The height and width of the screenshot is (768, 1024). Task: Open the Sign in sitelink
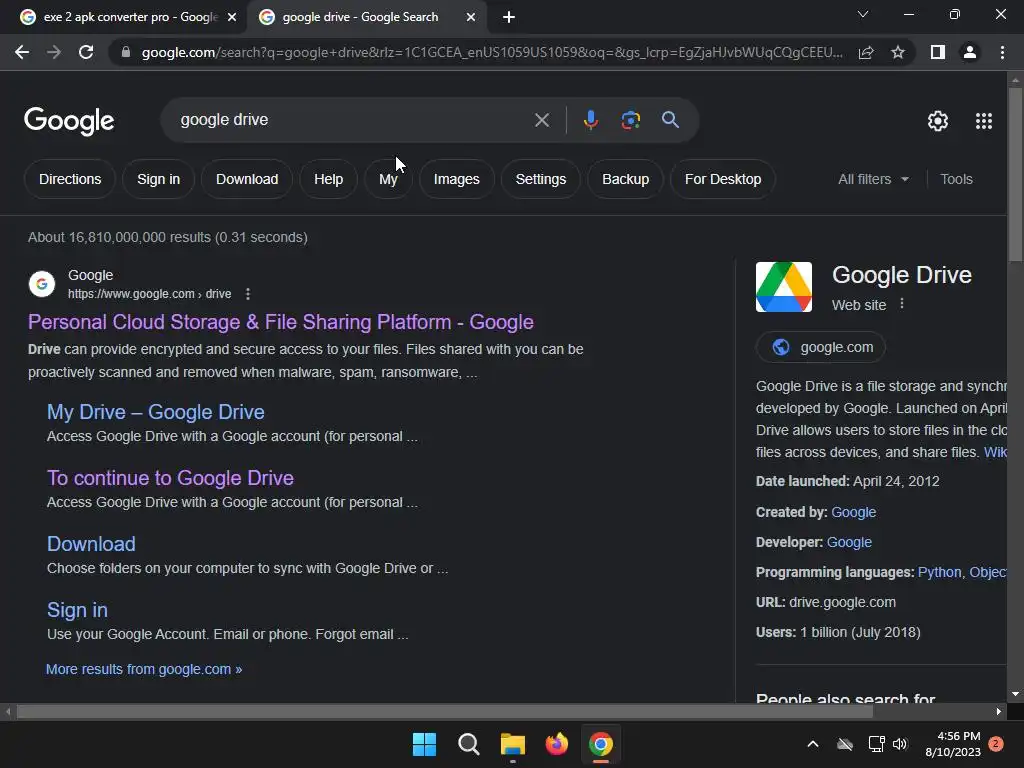[77, 610]
